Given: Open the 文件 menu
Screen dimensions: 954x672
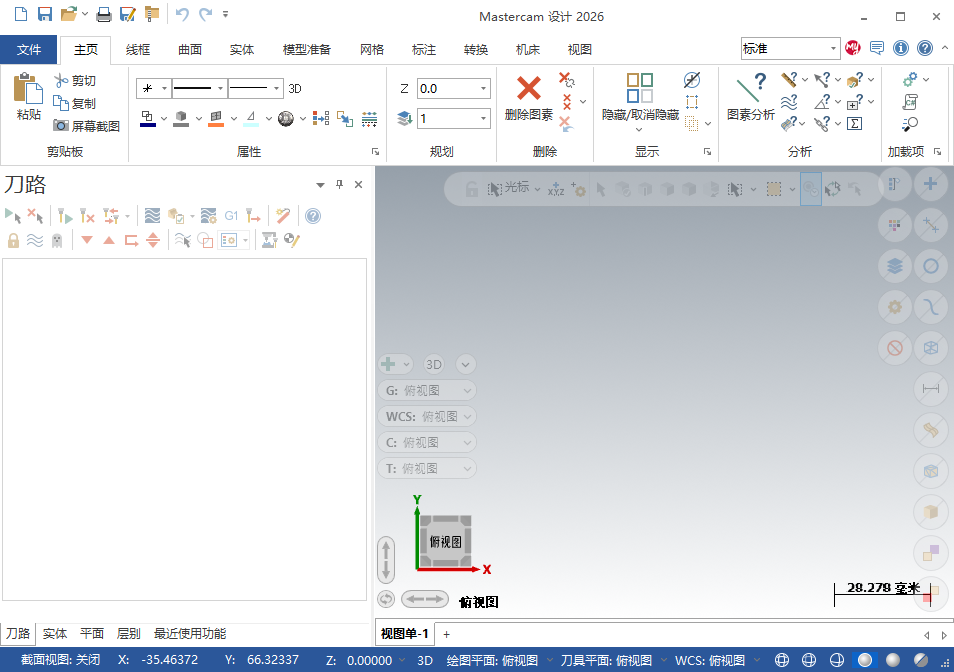Looking at the screenshot, I should (x=29, y=50).
